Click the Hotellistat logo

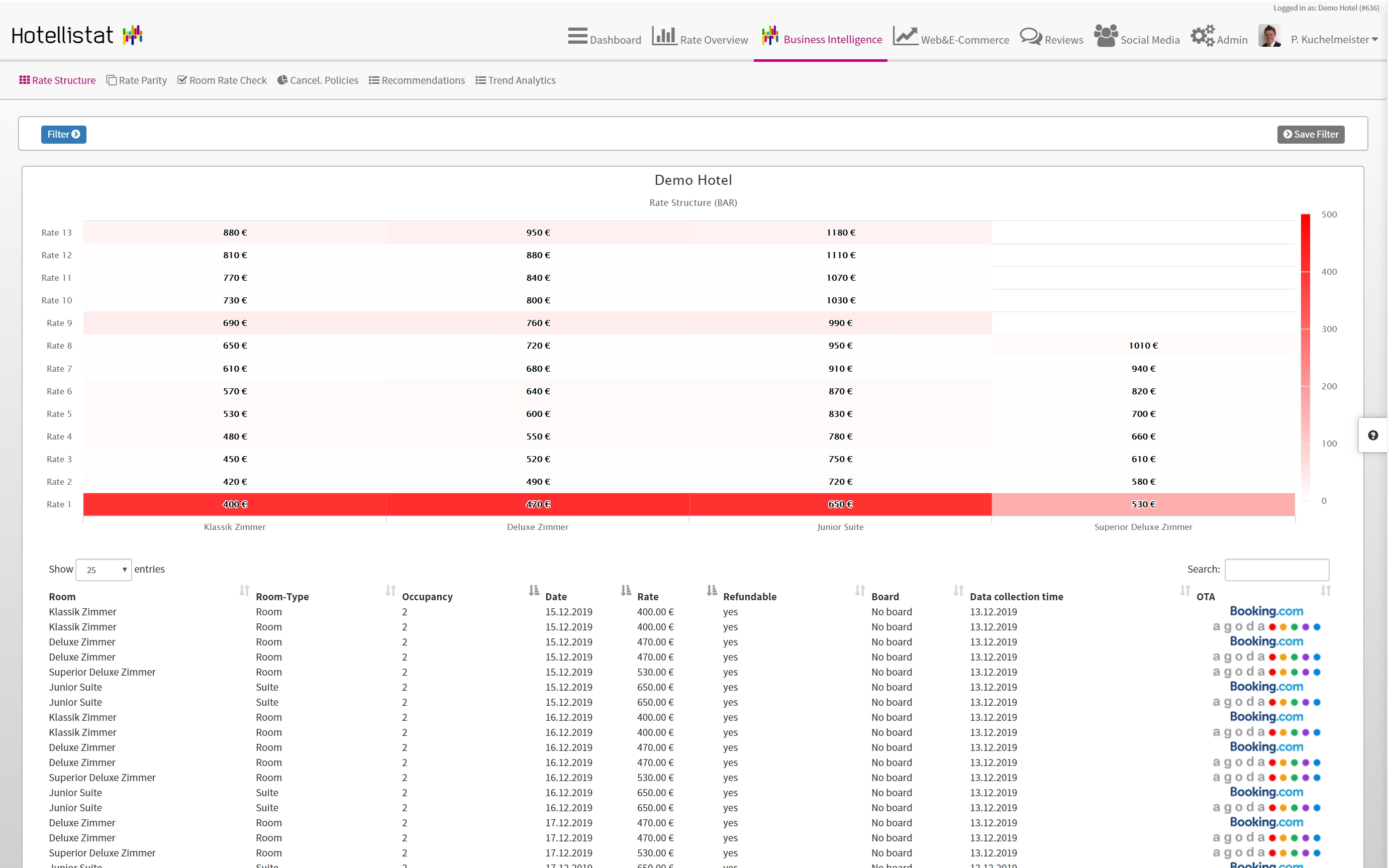tap(77, 36)
